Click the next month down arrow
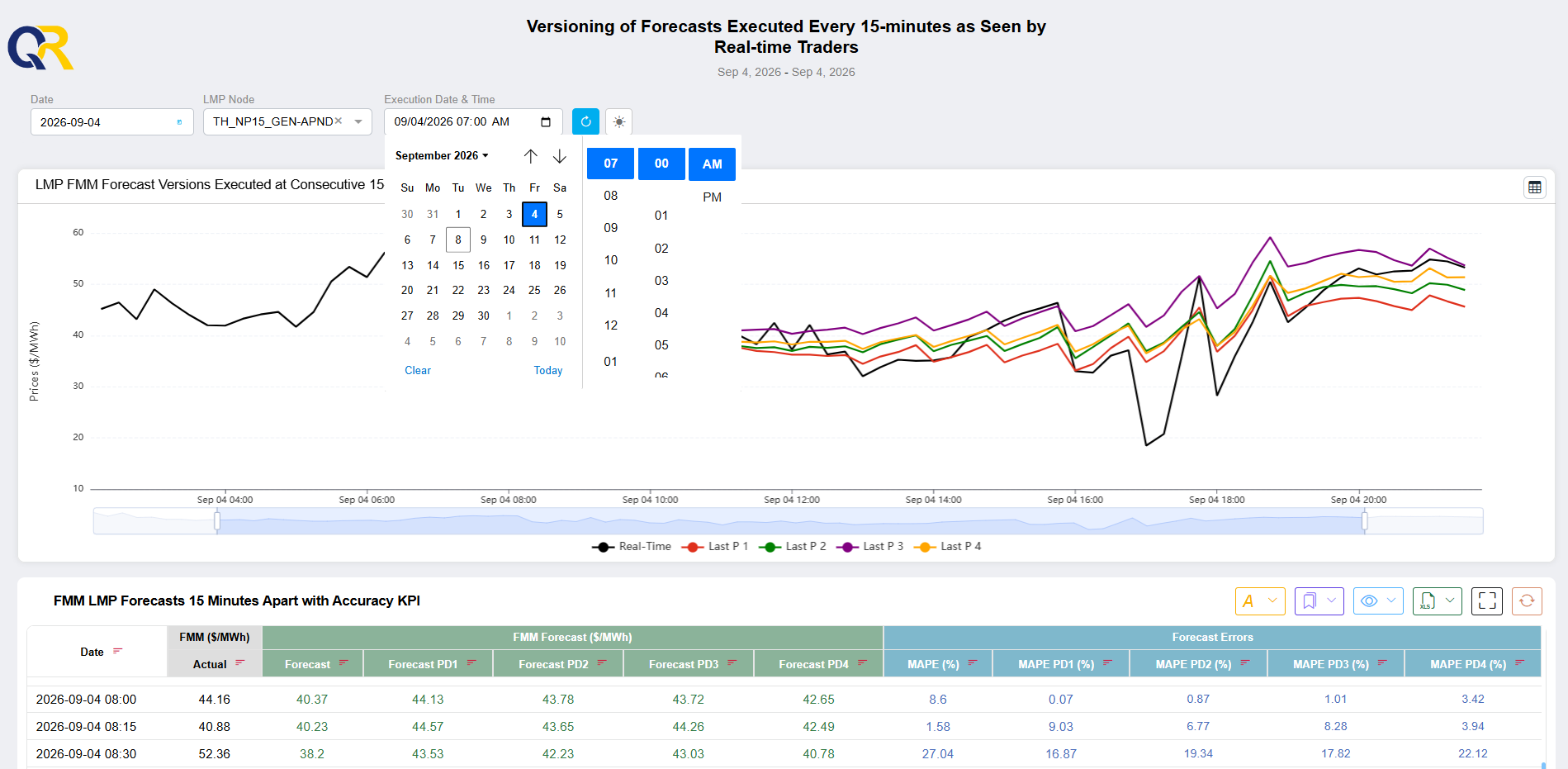The height and width of the screenshot is (769, 1568). [560, 155]
